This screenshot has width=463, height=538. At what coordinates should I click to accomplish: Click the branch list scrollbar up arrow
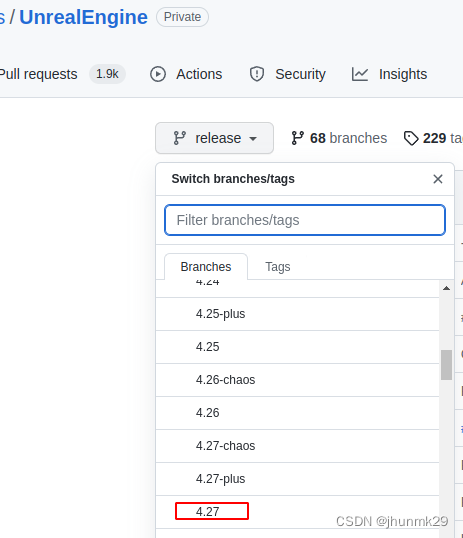(446, 288)
